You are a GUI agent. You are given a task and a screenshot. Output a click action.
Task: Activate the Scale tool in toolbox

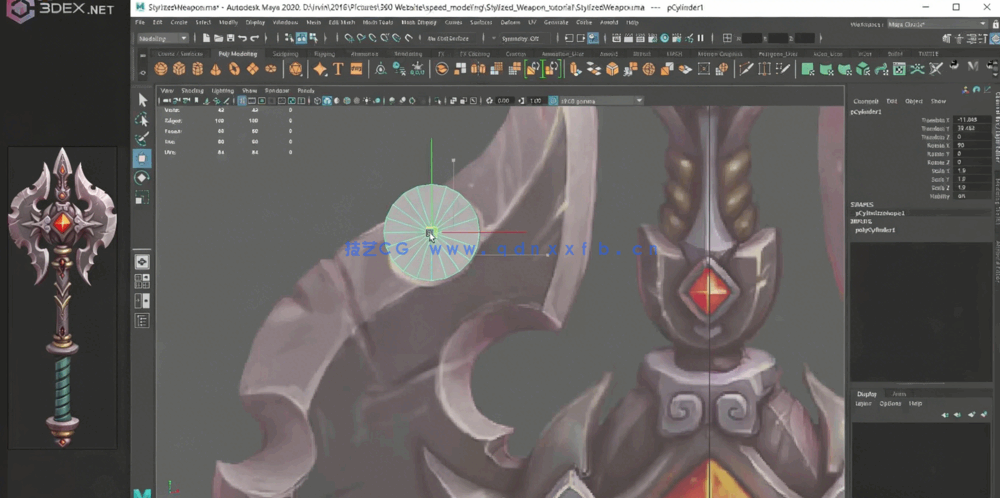click(142, 198)
